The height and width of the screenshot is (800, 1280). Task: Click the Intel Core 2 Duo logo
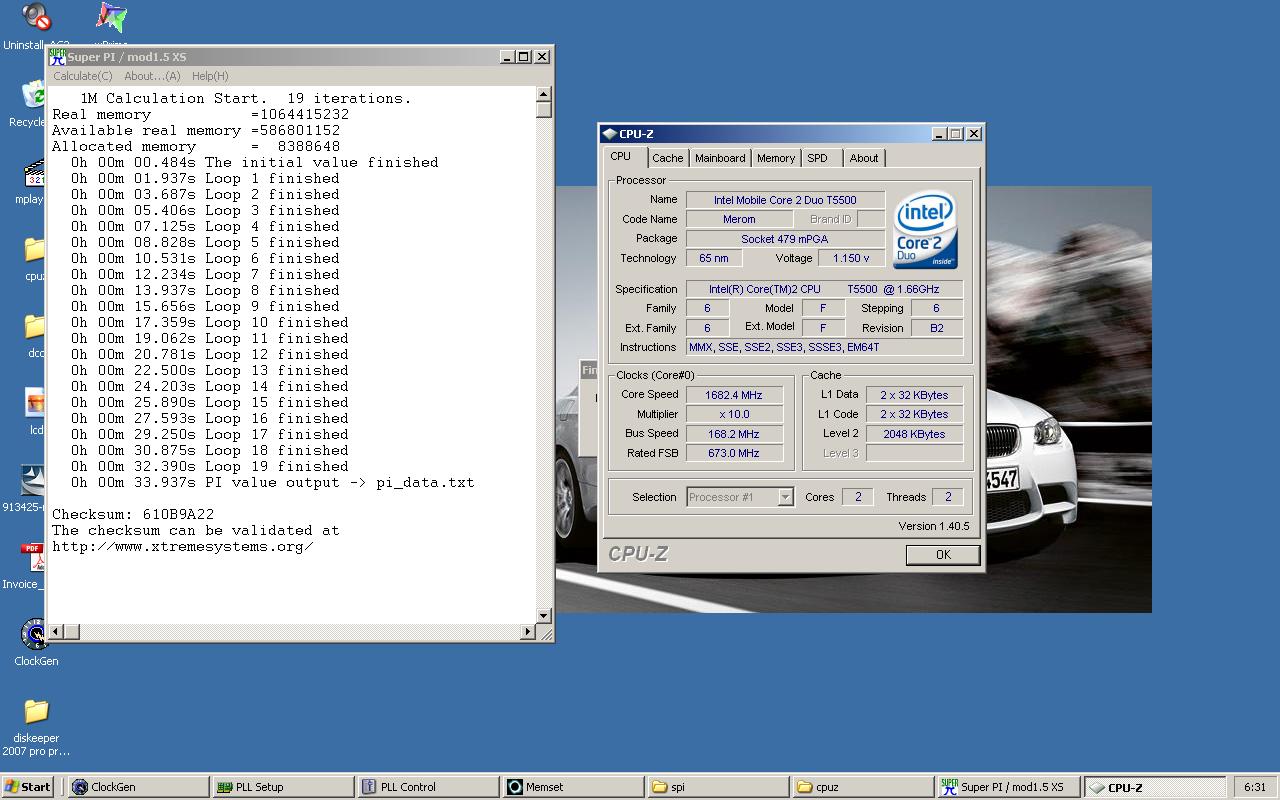click(925, 230)
